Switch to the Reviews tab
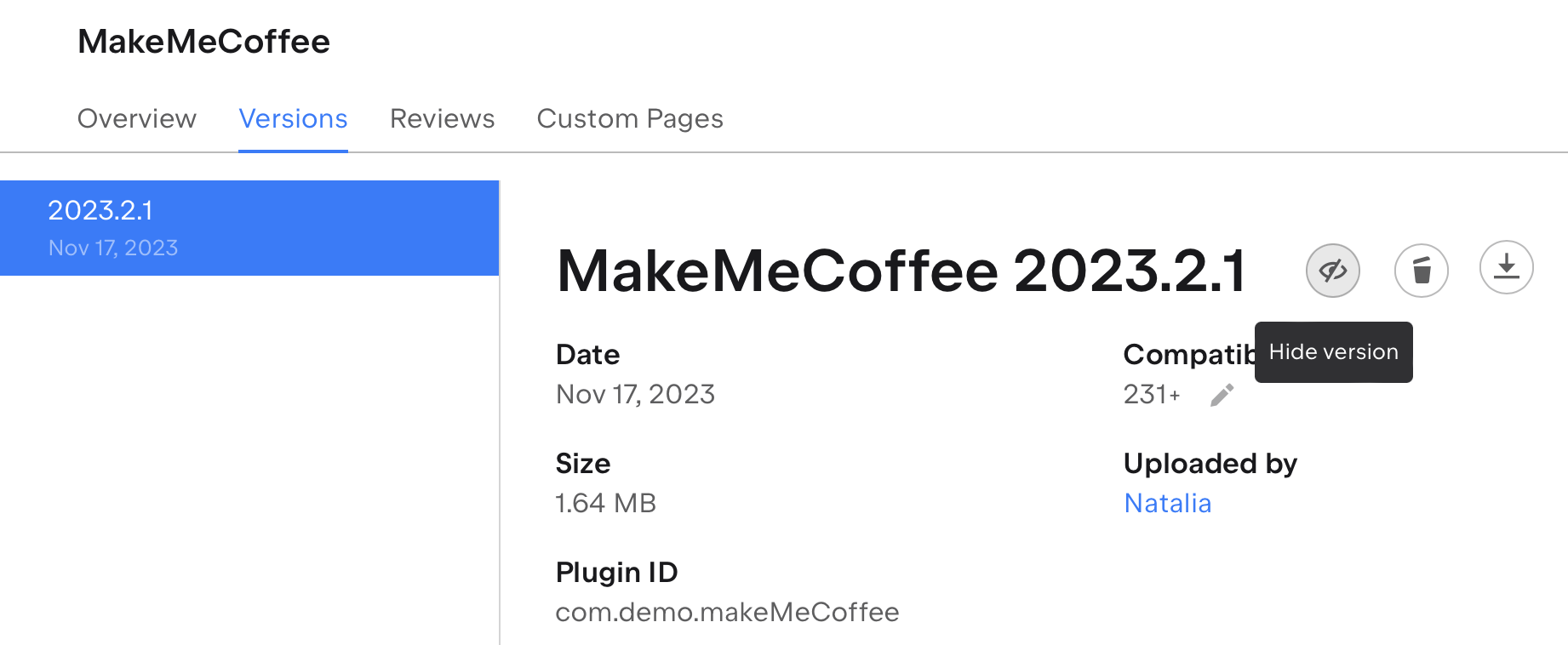The image size is (1568, 645). tap(442, 118)
